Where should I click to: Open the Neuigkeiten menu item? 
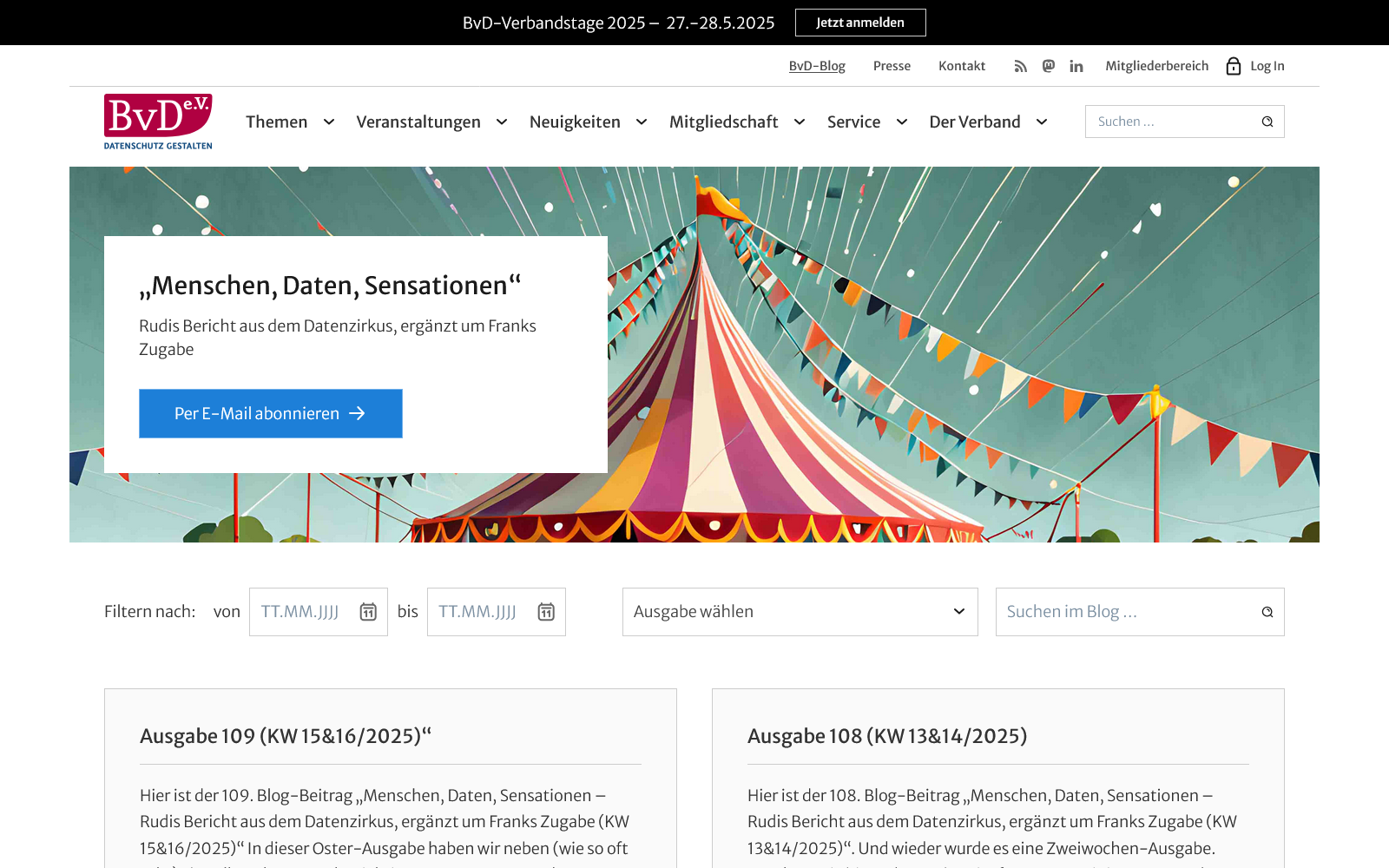pos(575,122)
